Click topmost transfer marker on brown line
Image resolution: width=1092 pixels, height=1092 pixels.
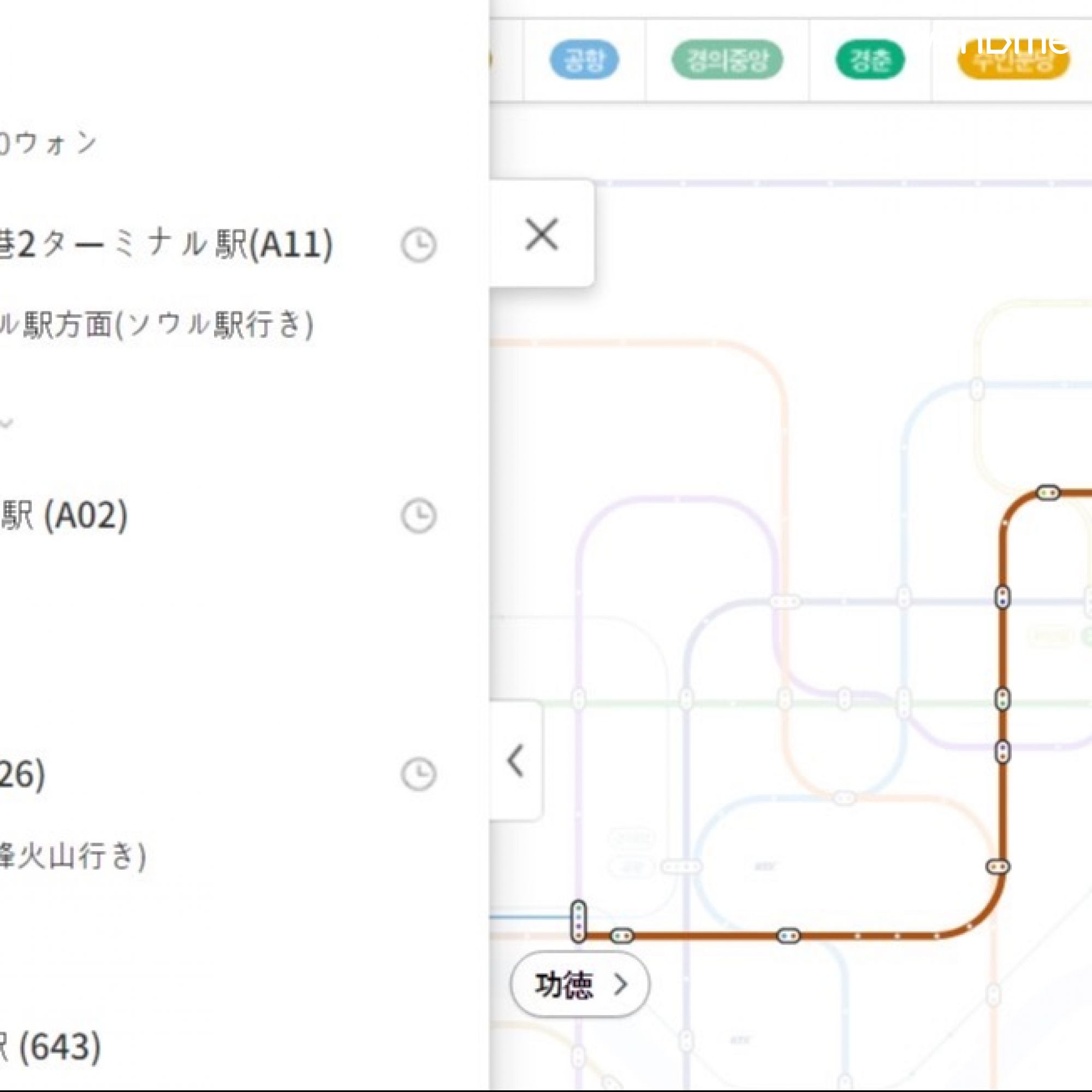(x=1048, y=493)
